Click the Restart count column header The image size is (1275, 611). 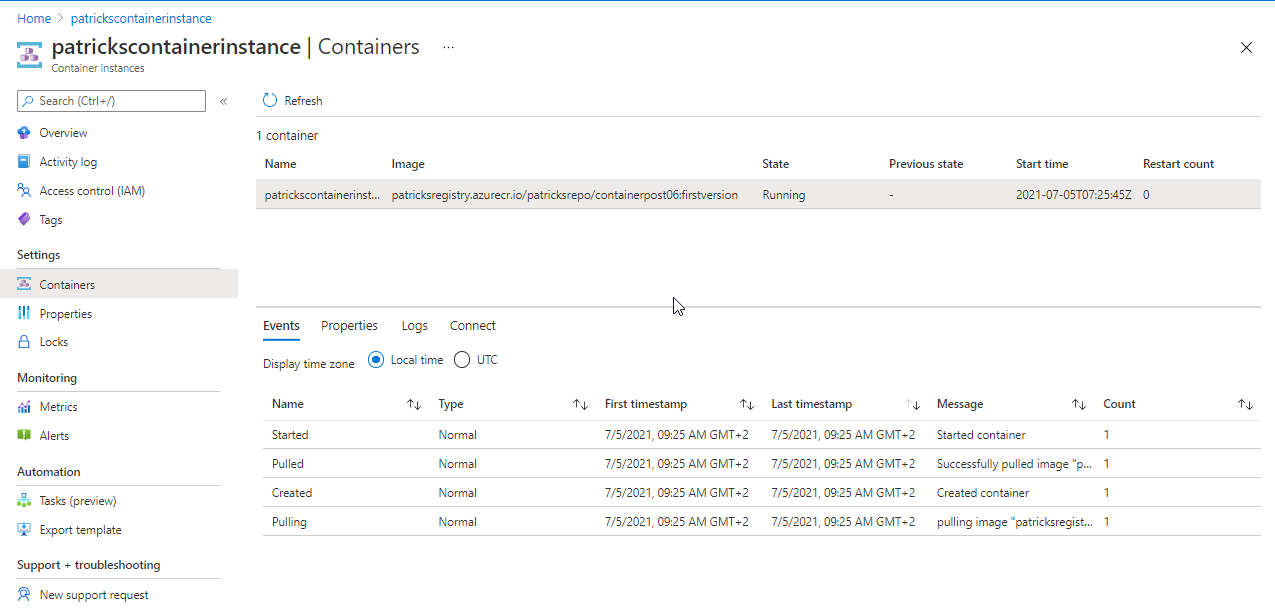pos(1179,164)
